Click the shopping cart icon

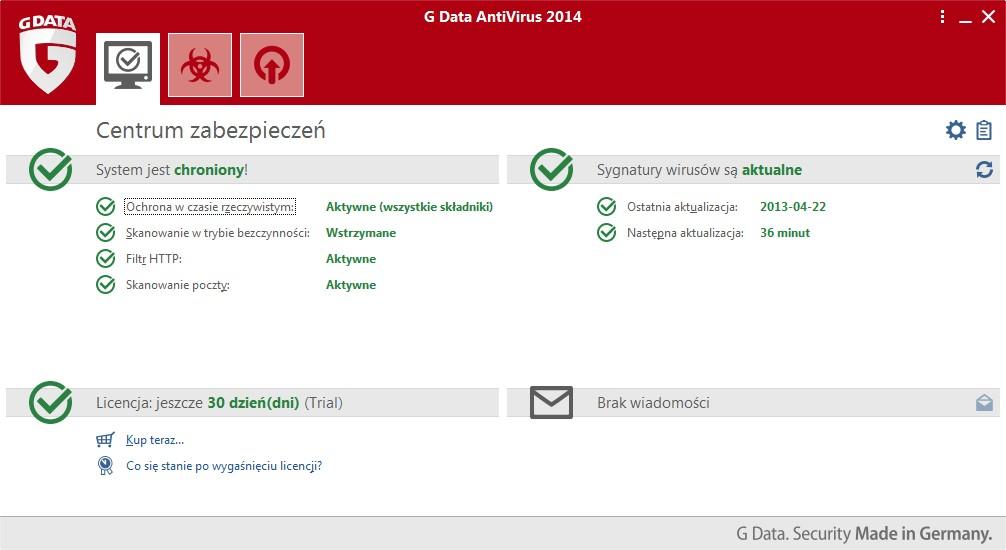[x=105, y=440]
